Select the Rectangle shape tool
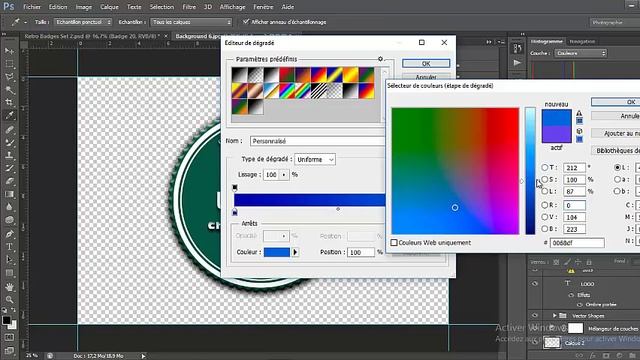The width and height of the screenshot is (640, 360). pyautogui.click(x=9, y=273)
